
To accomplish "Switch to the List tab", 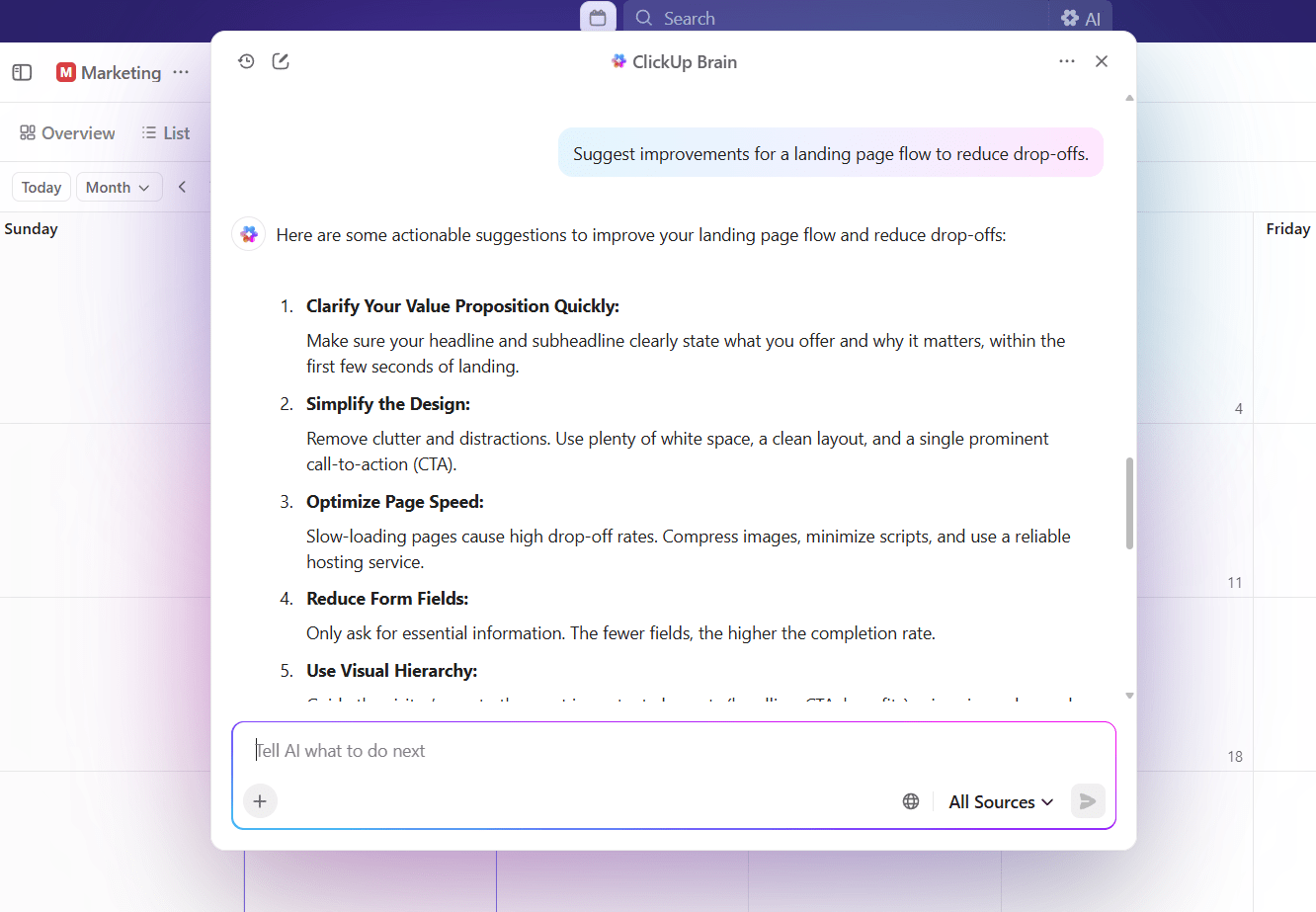I will click(165, 132).
